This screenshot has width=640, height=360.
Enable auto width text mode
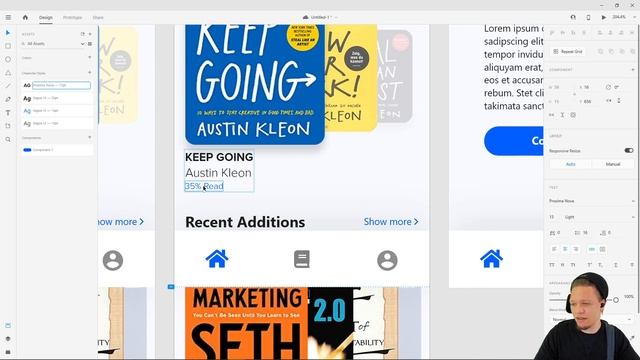coord(591,249)
